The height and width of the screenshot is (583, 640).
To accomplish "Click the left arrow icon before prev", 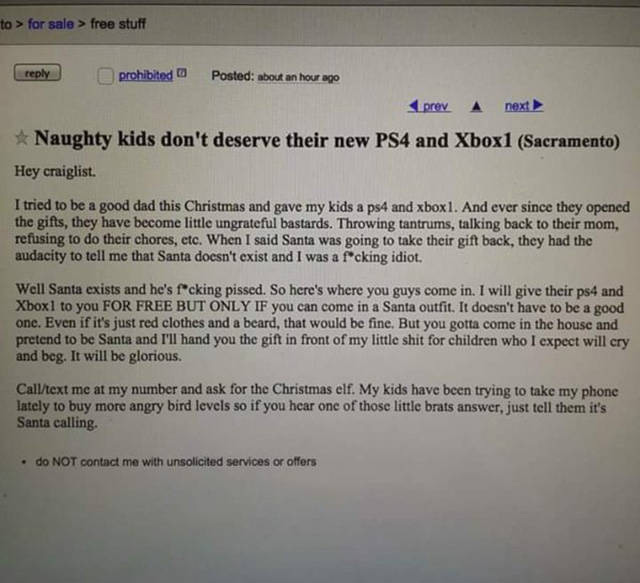I will [414, 106].
